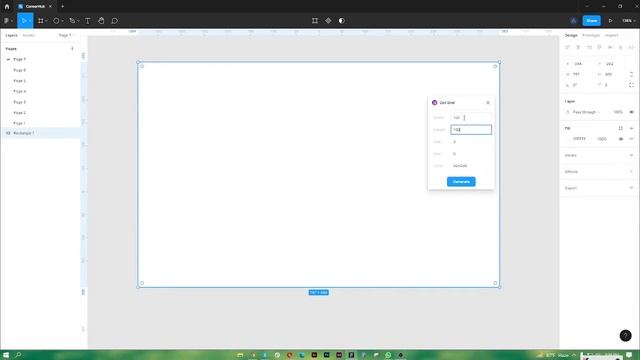
Task: Click the Independent corners icon
Action: coord(631,85)
